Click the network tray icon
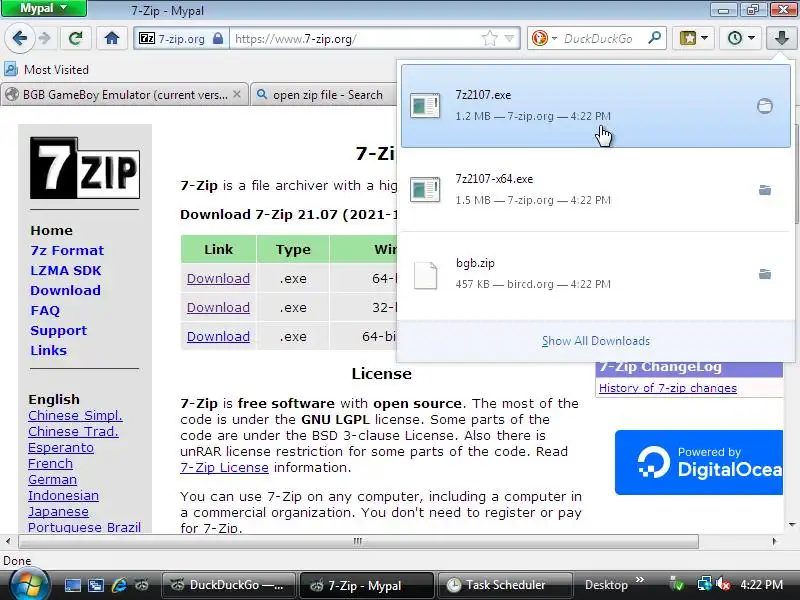800x600 pixels. pos(705,584)
